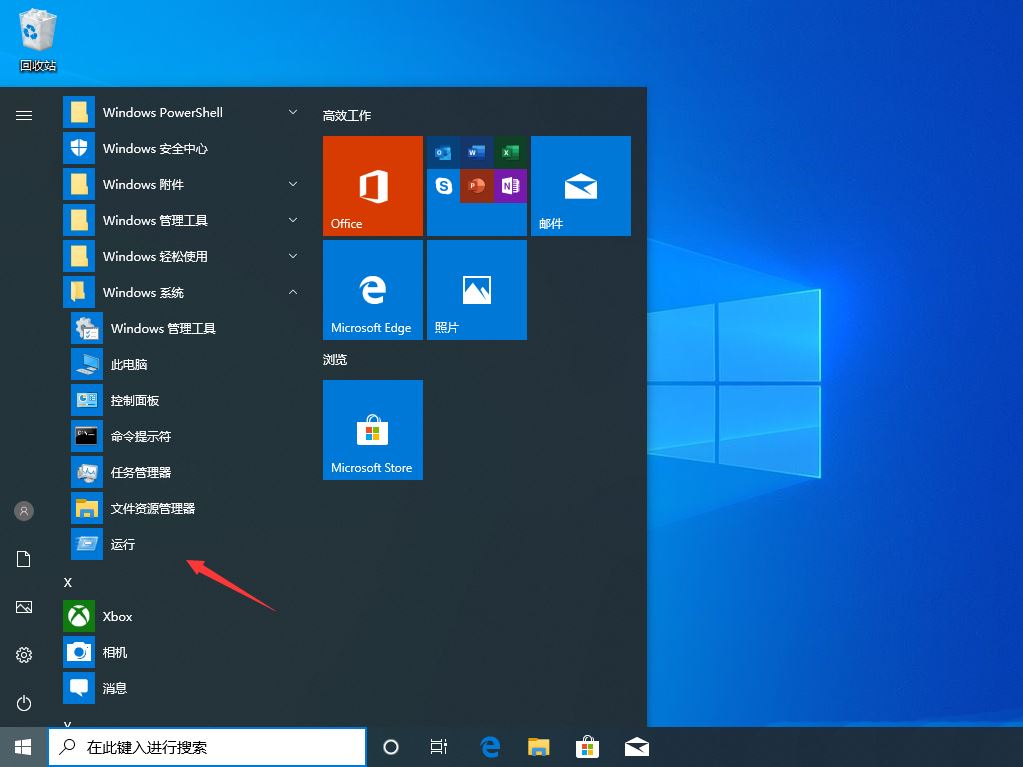Click the 邮件 (Mail) tile

[580, 185]
